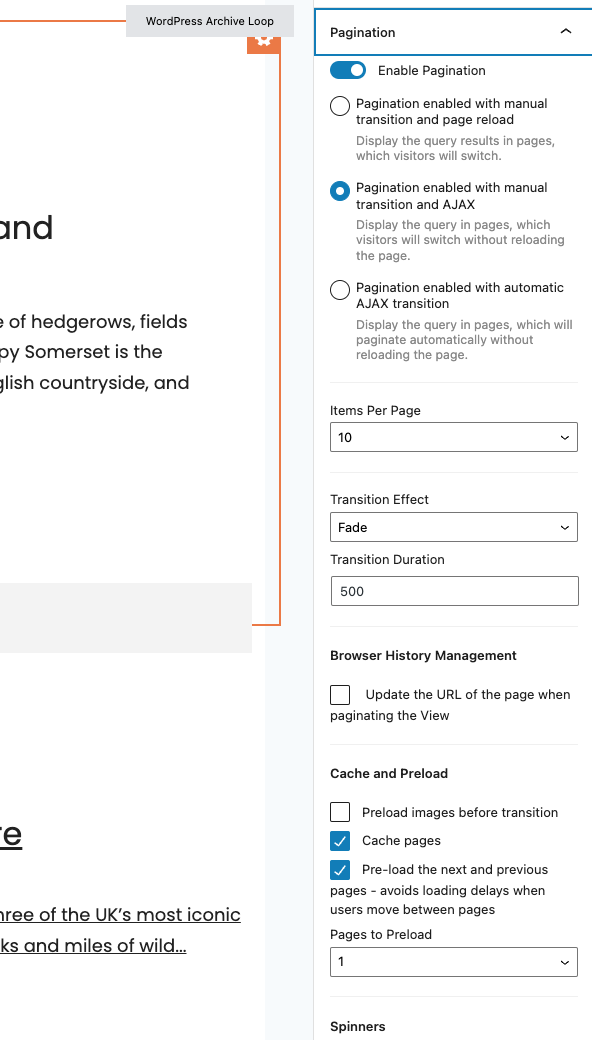Click the WordPress Archive Loop block label
Image resolution: width=592 pixels, height=1040 pixels.
click(209, 21)
